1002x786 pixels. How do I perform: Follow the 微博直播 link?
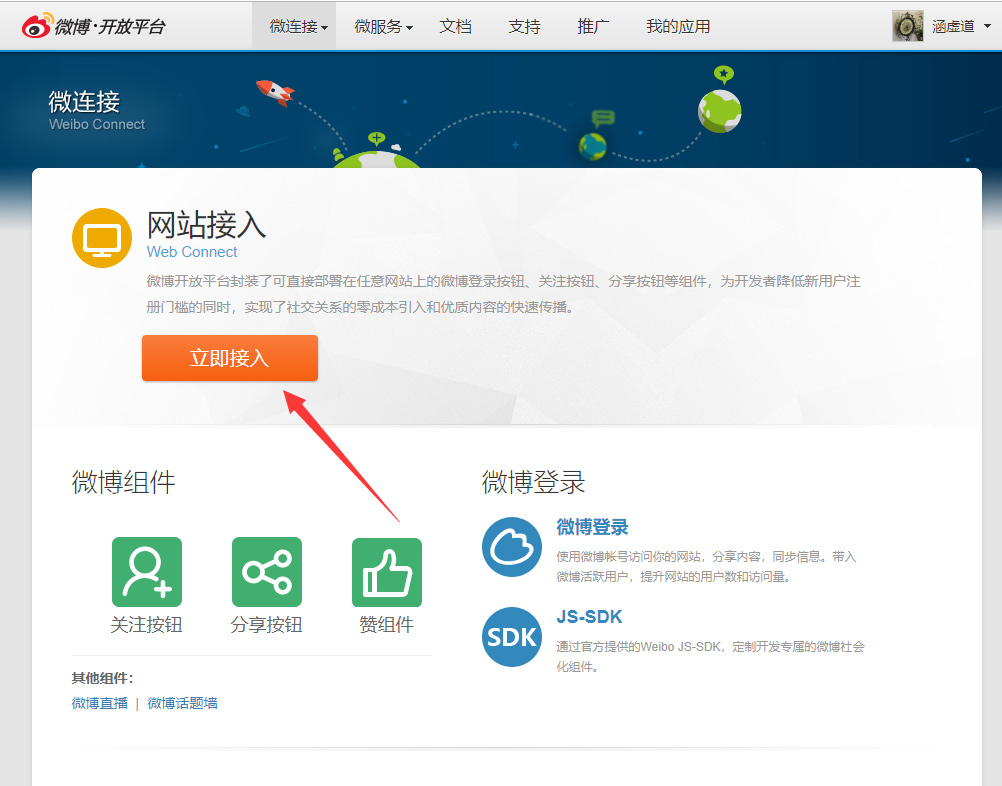[100, 703]
